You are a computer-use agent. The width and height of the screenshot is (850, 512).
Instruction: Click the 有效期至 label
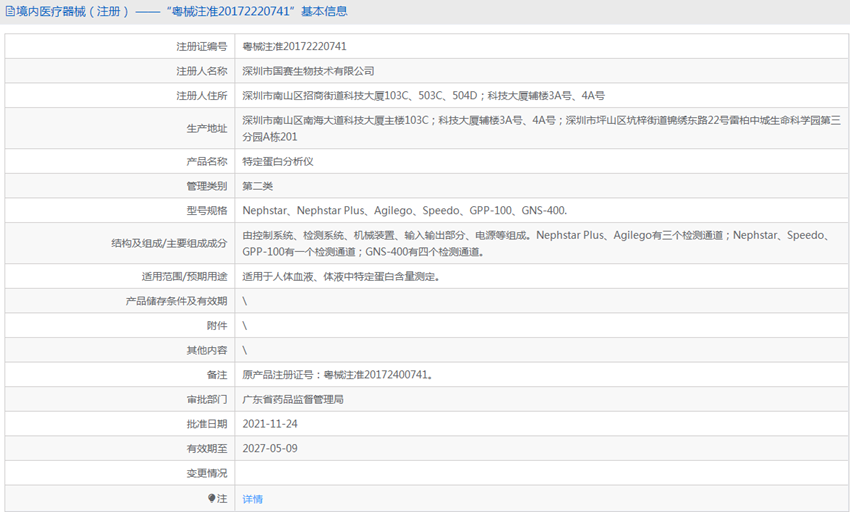coord(207,449)
